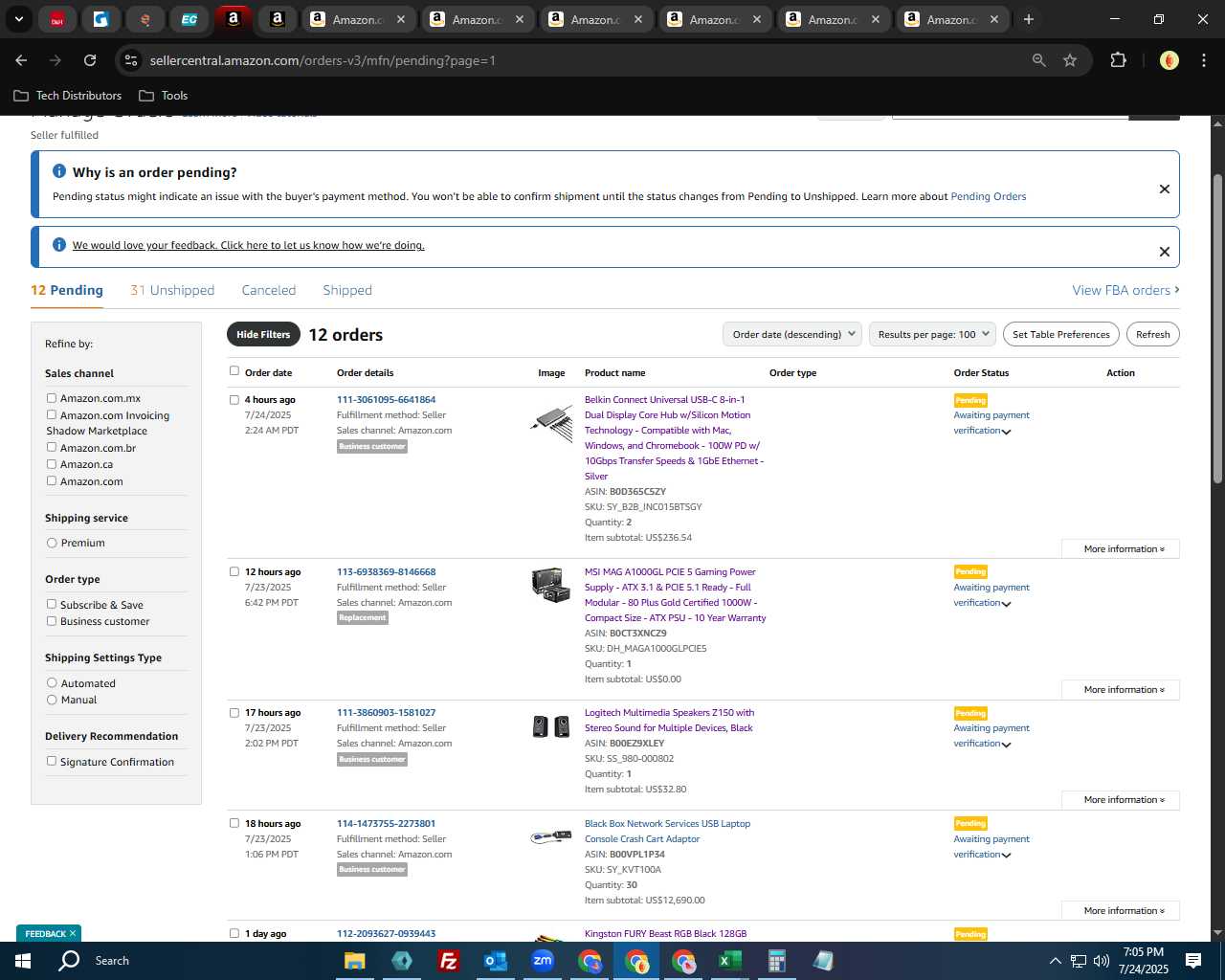The width and height of the screenshot is (1225, 980).
Task: Expand More information for the Logitech order
Action: tap(1121, 800)
